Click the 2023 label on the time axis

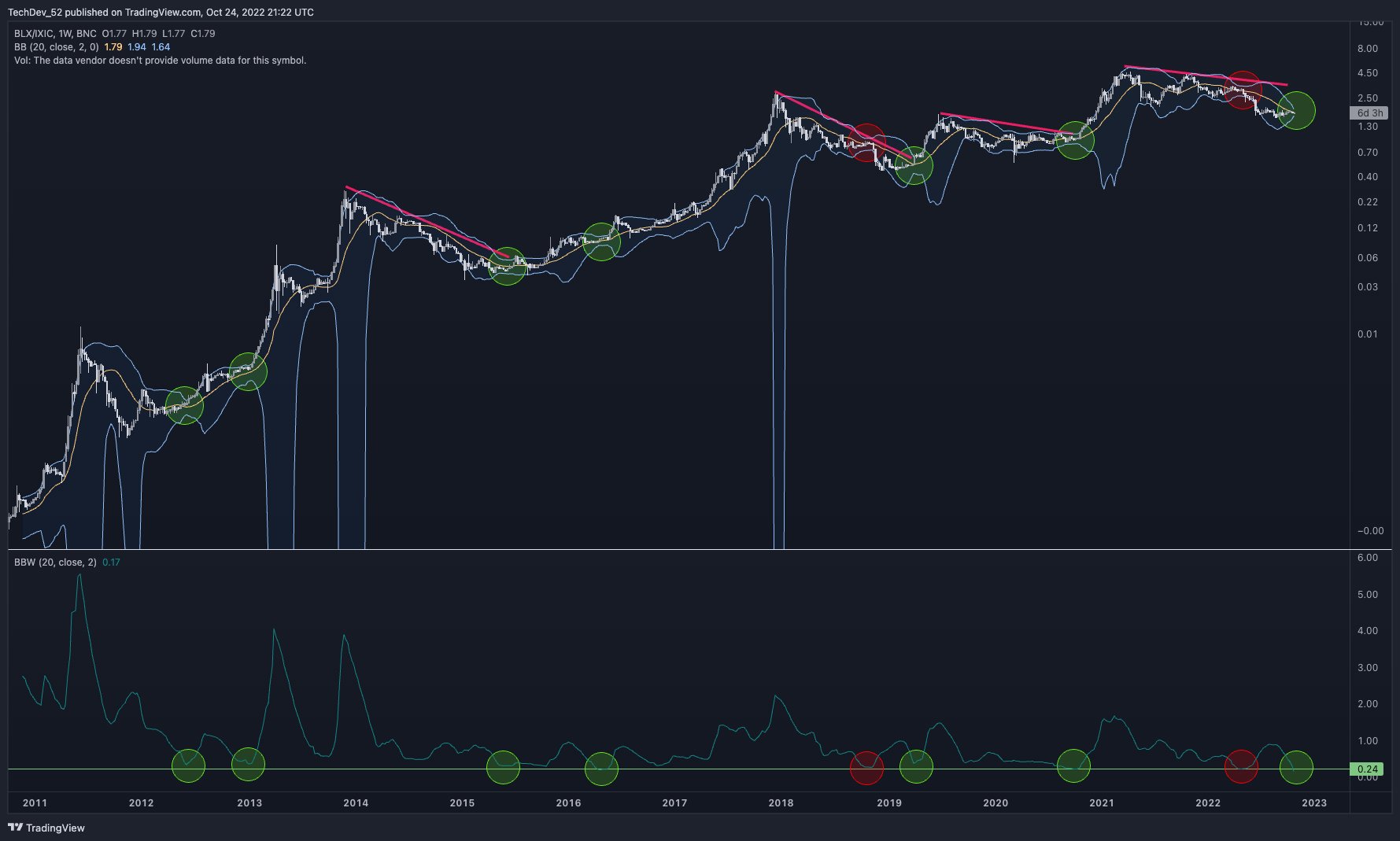click(x=1313, y=803)
